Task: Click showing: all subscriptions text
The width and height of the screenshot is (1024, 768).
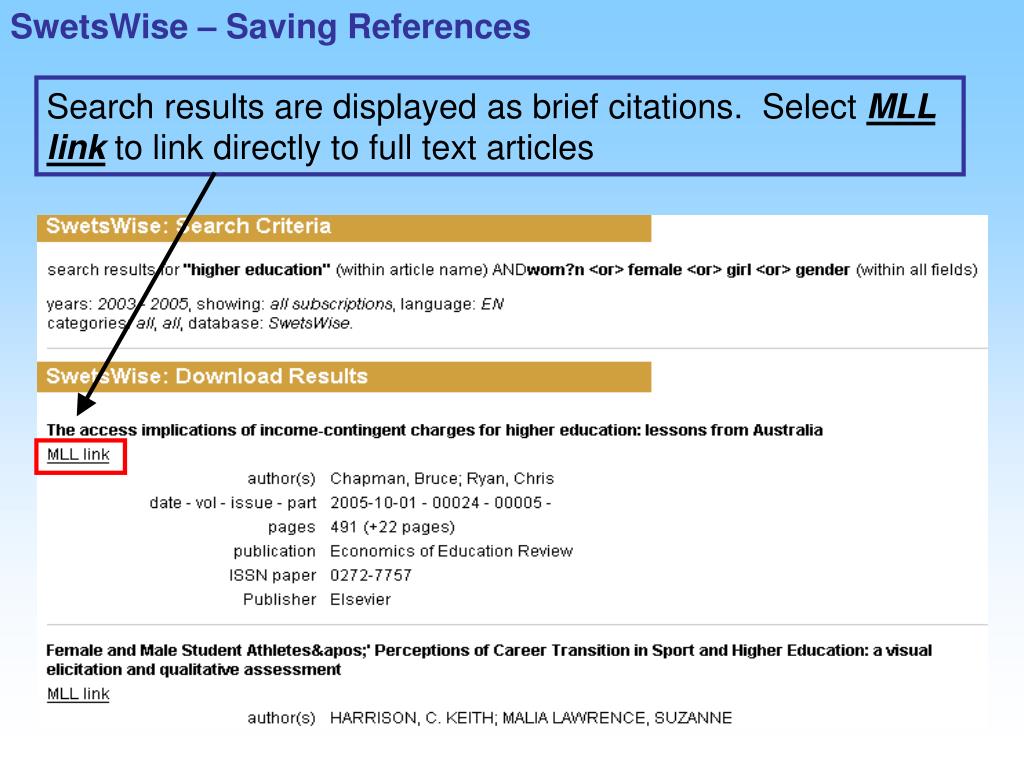Action: click(x=295, y=304)
